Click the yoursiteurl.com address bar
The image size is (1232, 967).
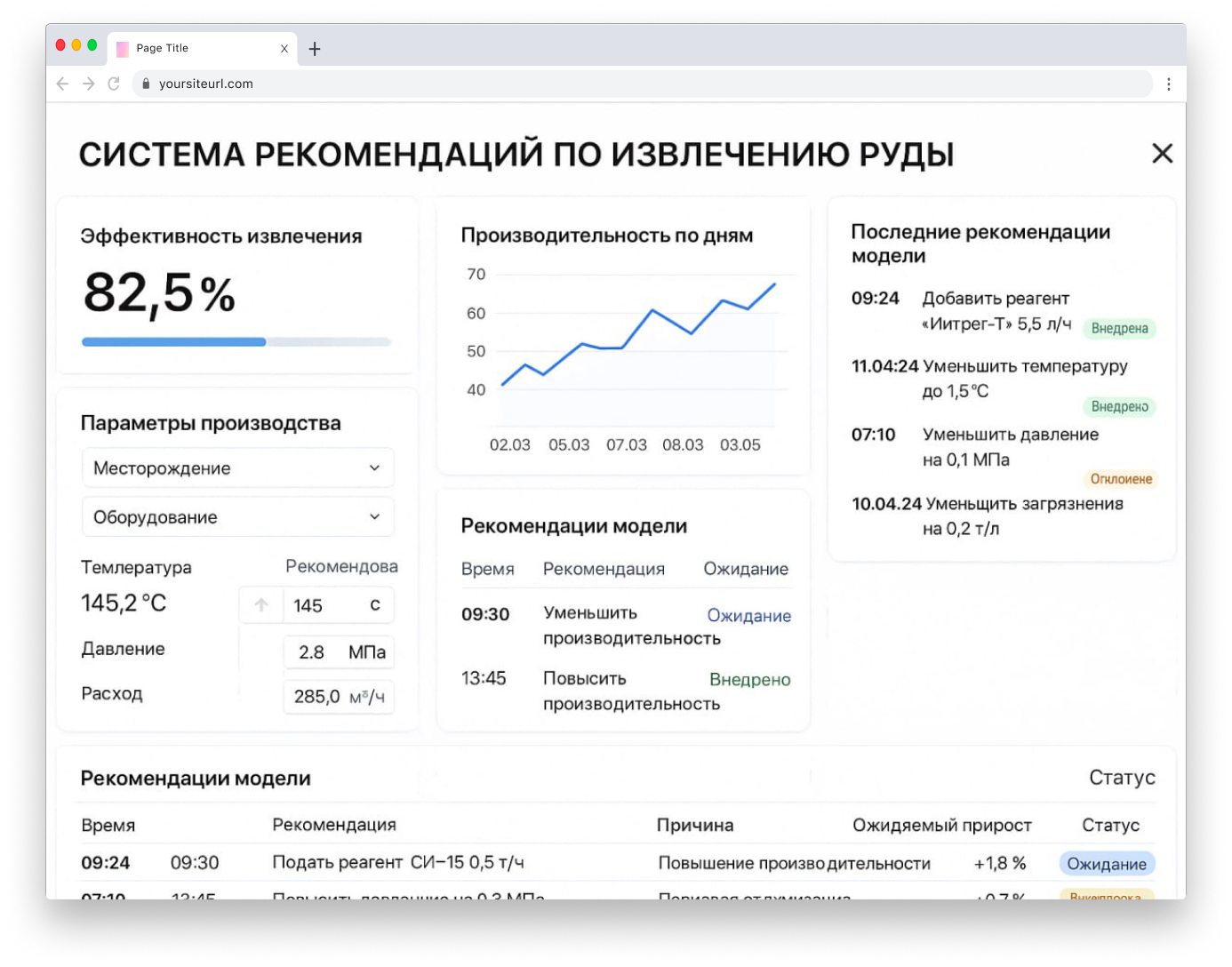(x=642, y=84)
